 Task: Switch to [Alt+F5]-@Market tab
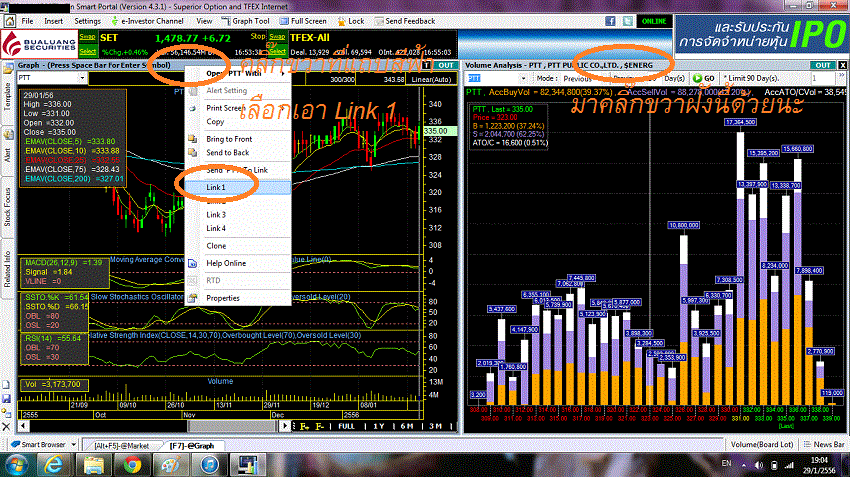(x=121, y=446)
